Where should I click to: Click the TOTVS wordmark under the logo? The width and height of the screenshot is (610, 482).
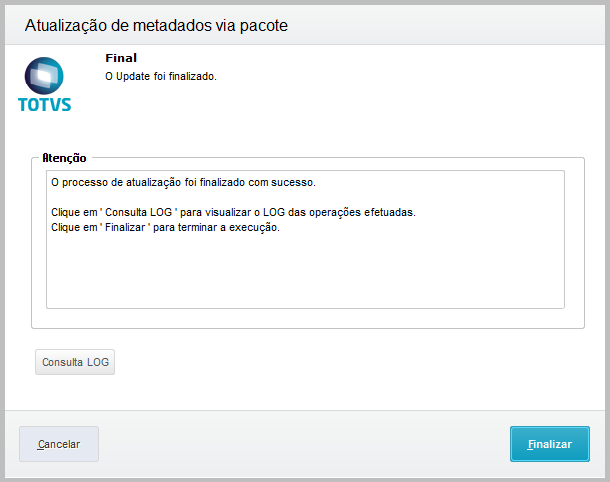coord(45,103)
